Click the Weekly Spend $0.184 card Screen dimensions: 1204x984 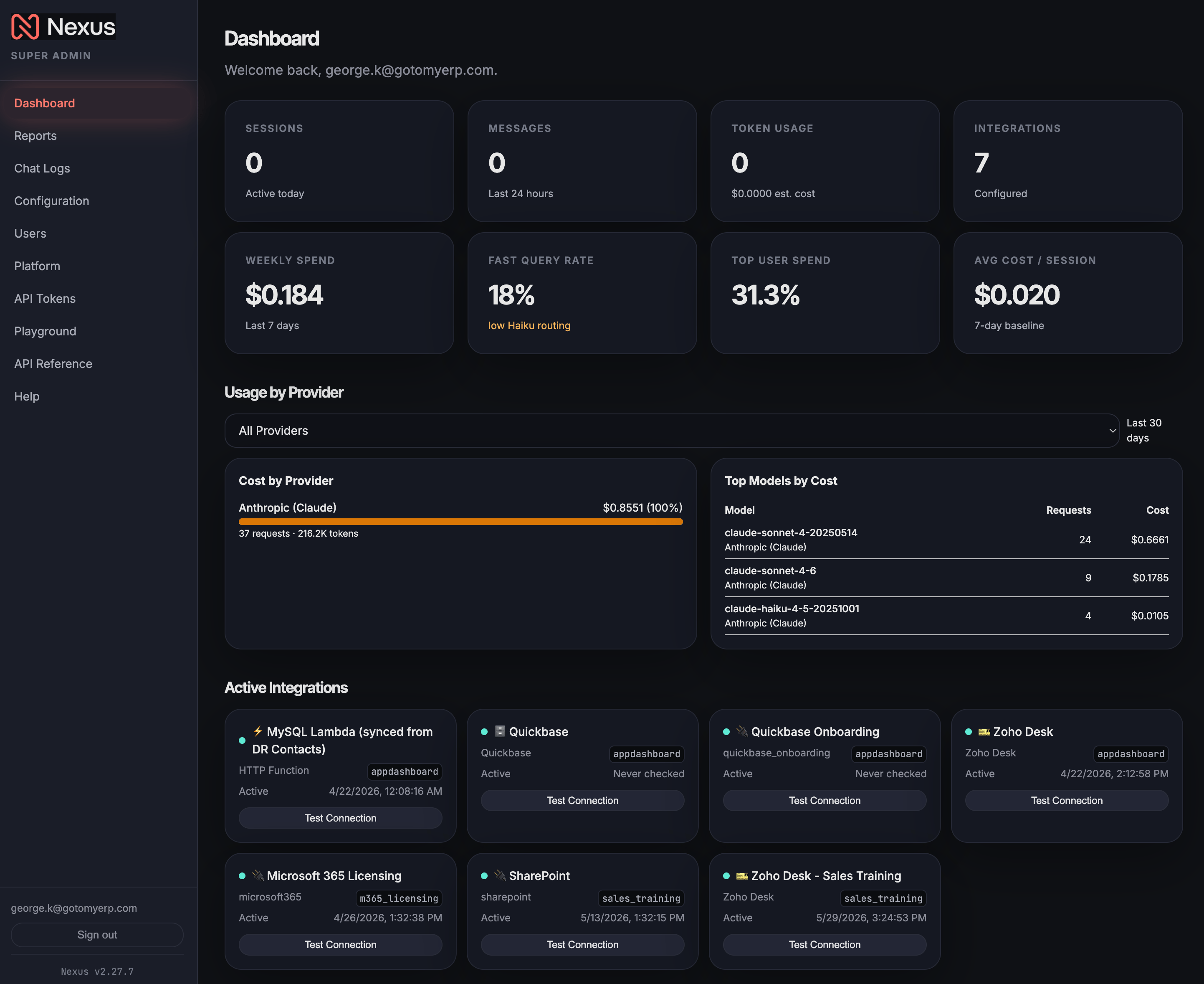[339, 293]
